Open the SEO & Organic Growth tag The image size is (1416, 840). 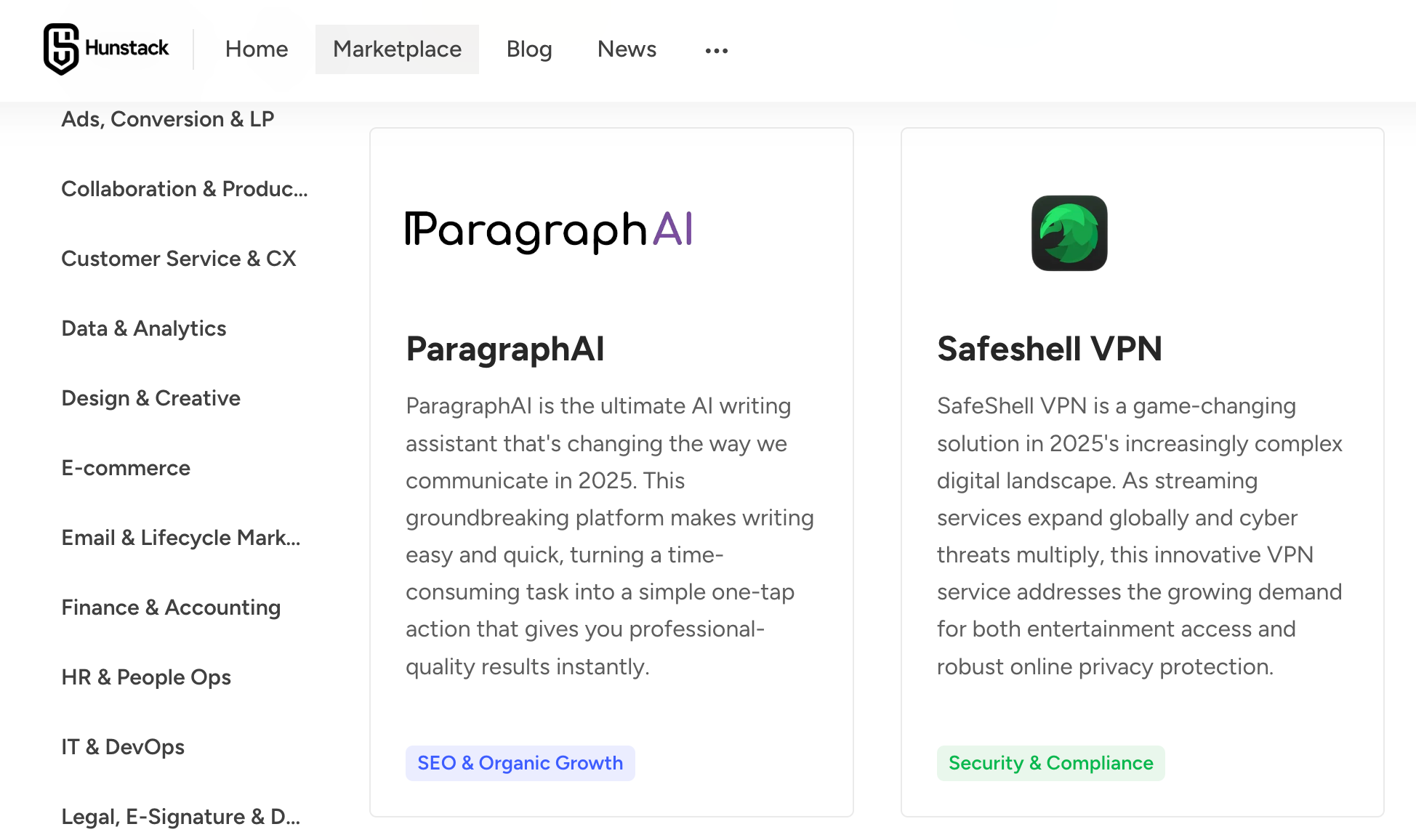[520, 763]
